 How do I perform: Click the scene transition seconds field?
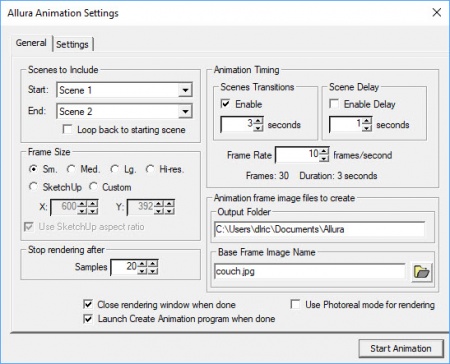pos(237,124)
